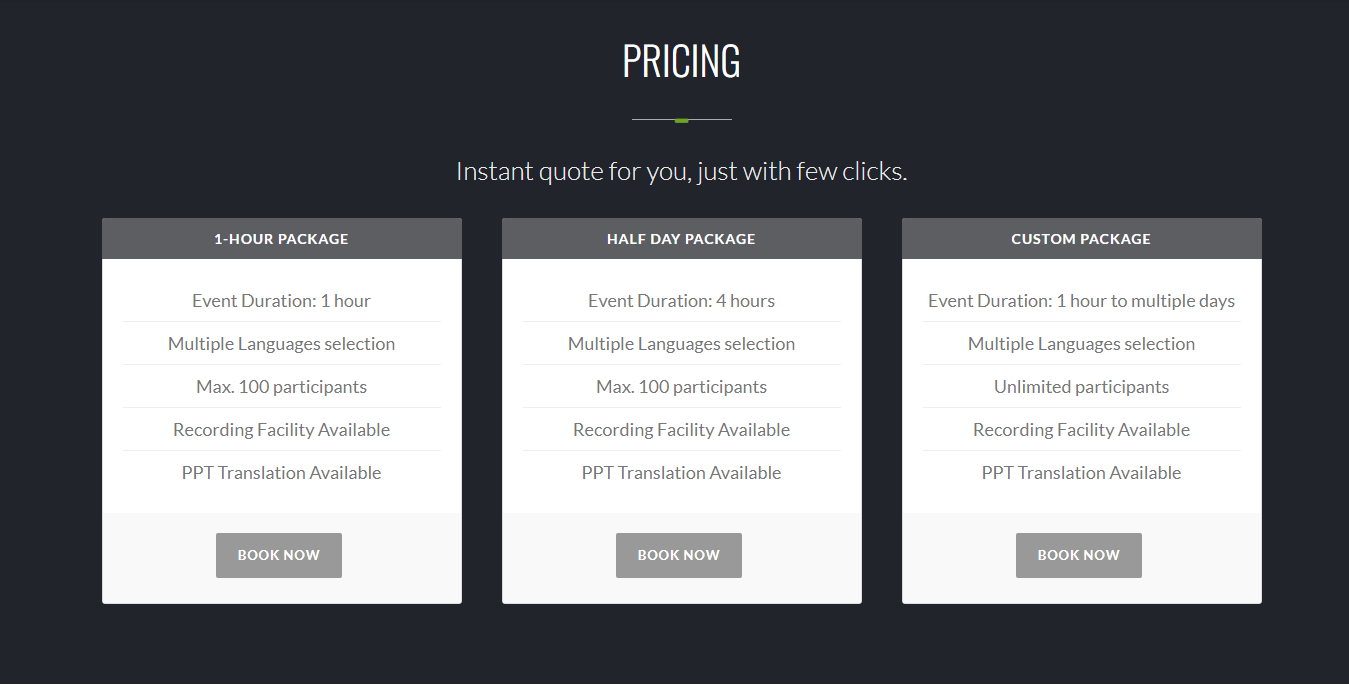Click the "Instant quote for you" subtitle

pyautogui.click(x=681, y=172)
